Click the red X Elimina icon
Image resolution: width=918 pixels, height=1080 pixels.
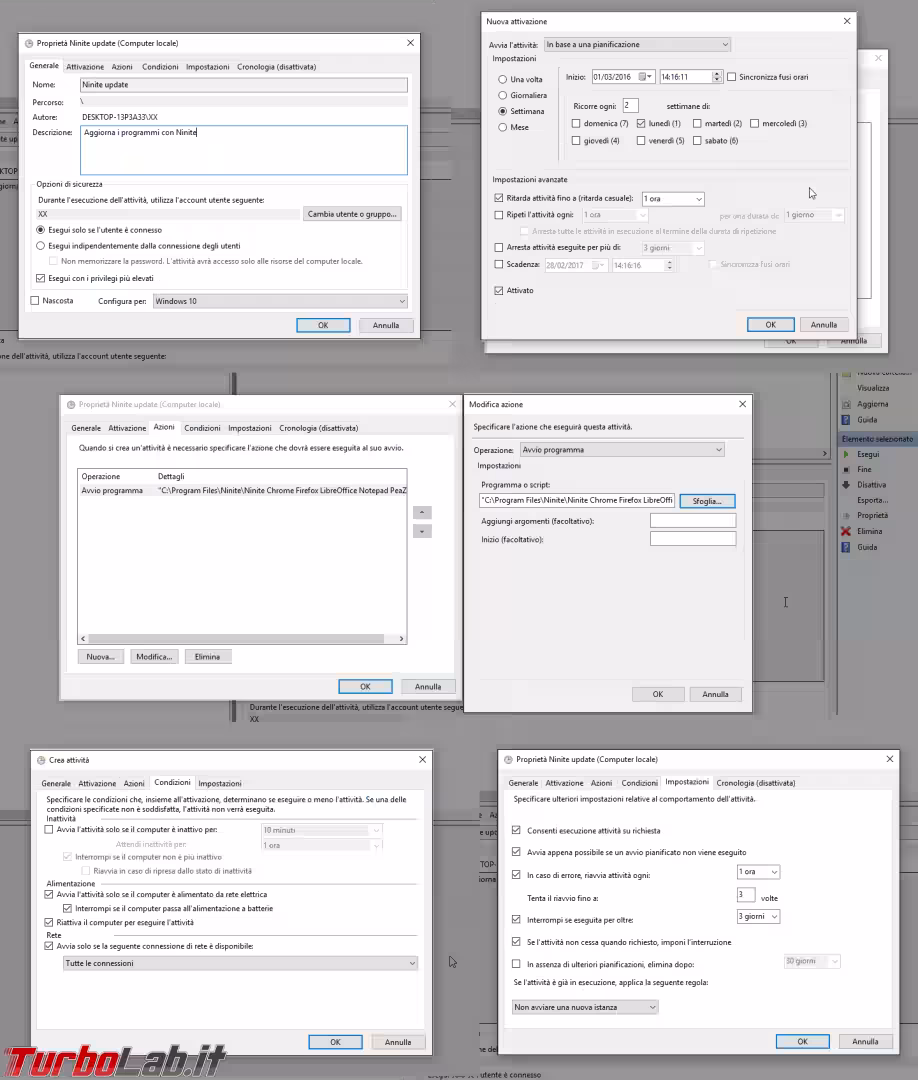coord(846,531)
